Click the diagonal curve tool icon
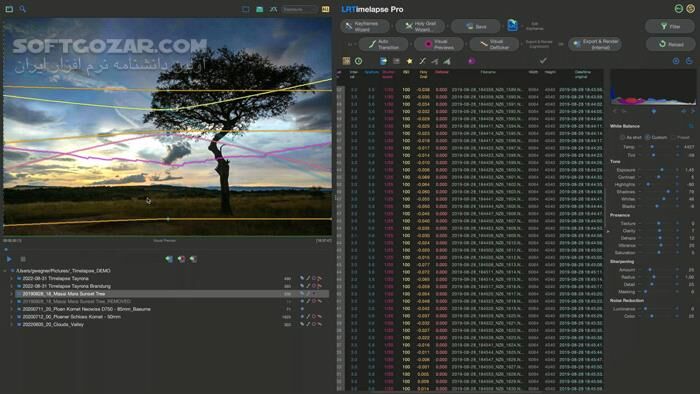Screen dimensions: 700x394 [x=422, y=61]
